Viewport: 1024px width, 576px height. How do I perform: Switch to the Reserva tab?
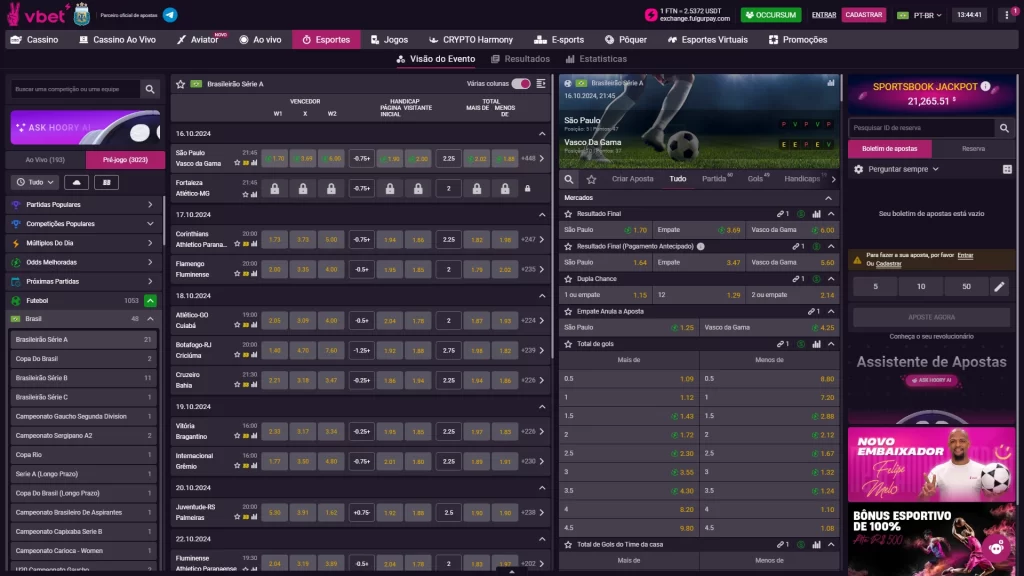973,149
